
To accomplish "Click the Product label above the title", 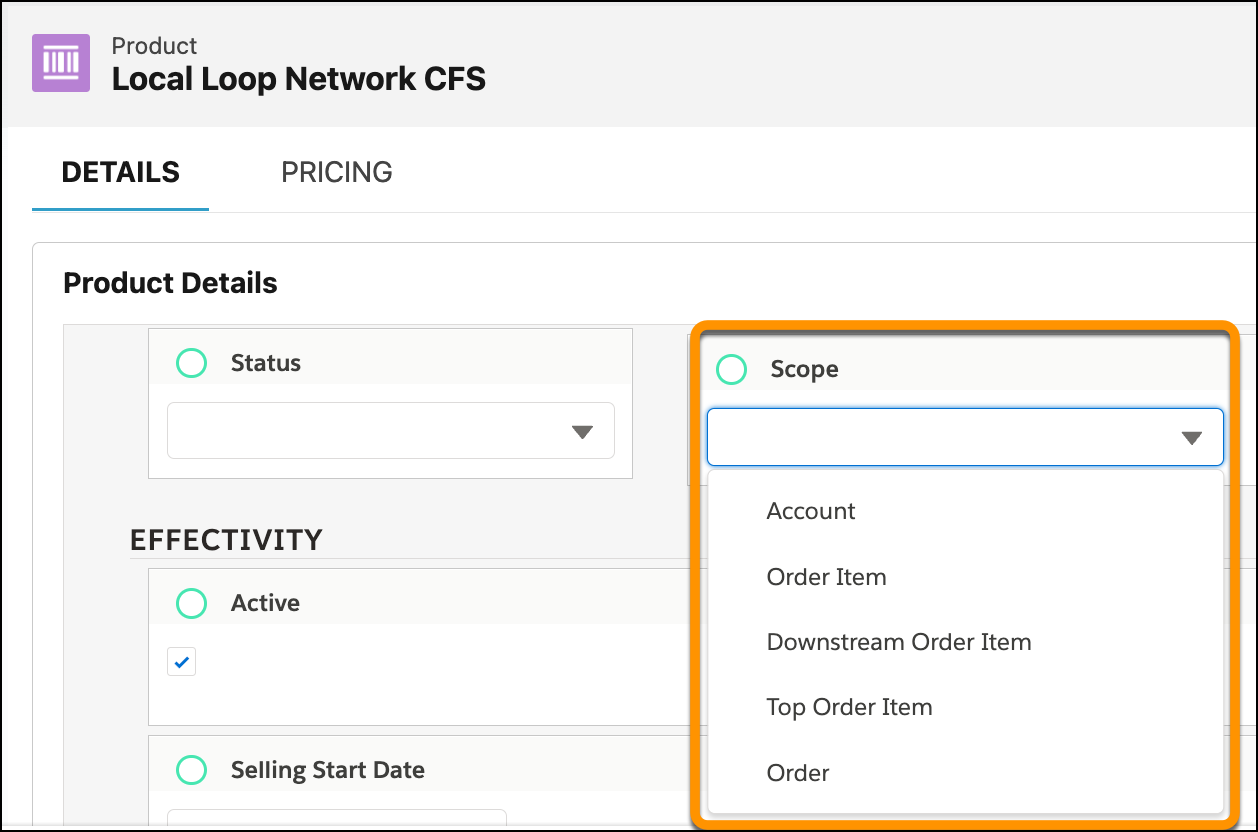I will pos(155,46).
